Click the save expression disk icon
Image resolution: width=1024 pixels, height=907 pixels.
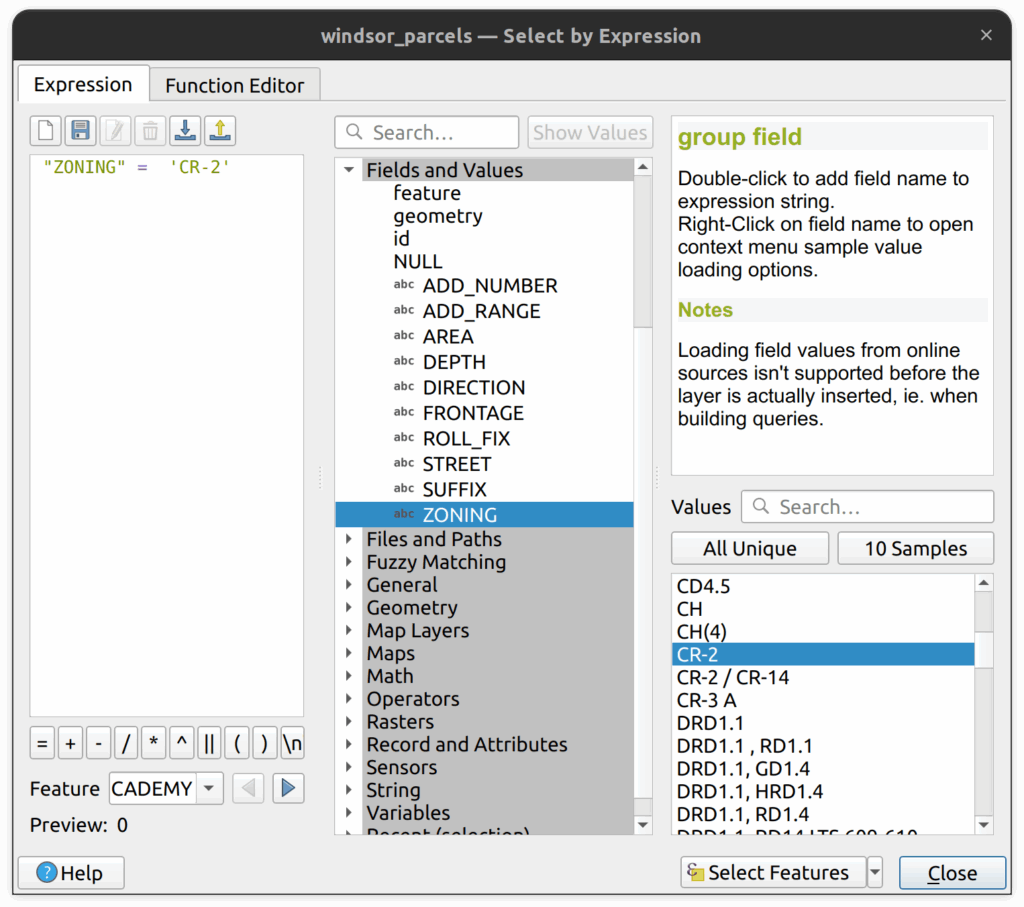coord(81,131)
